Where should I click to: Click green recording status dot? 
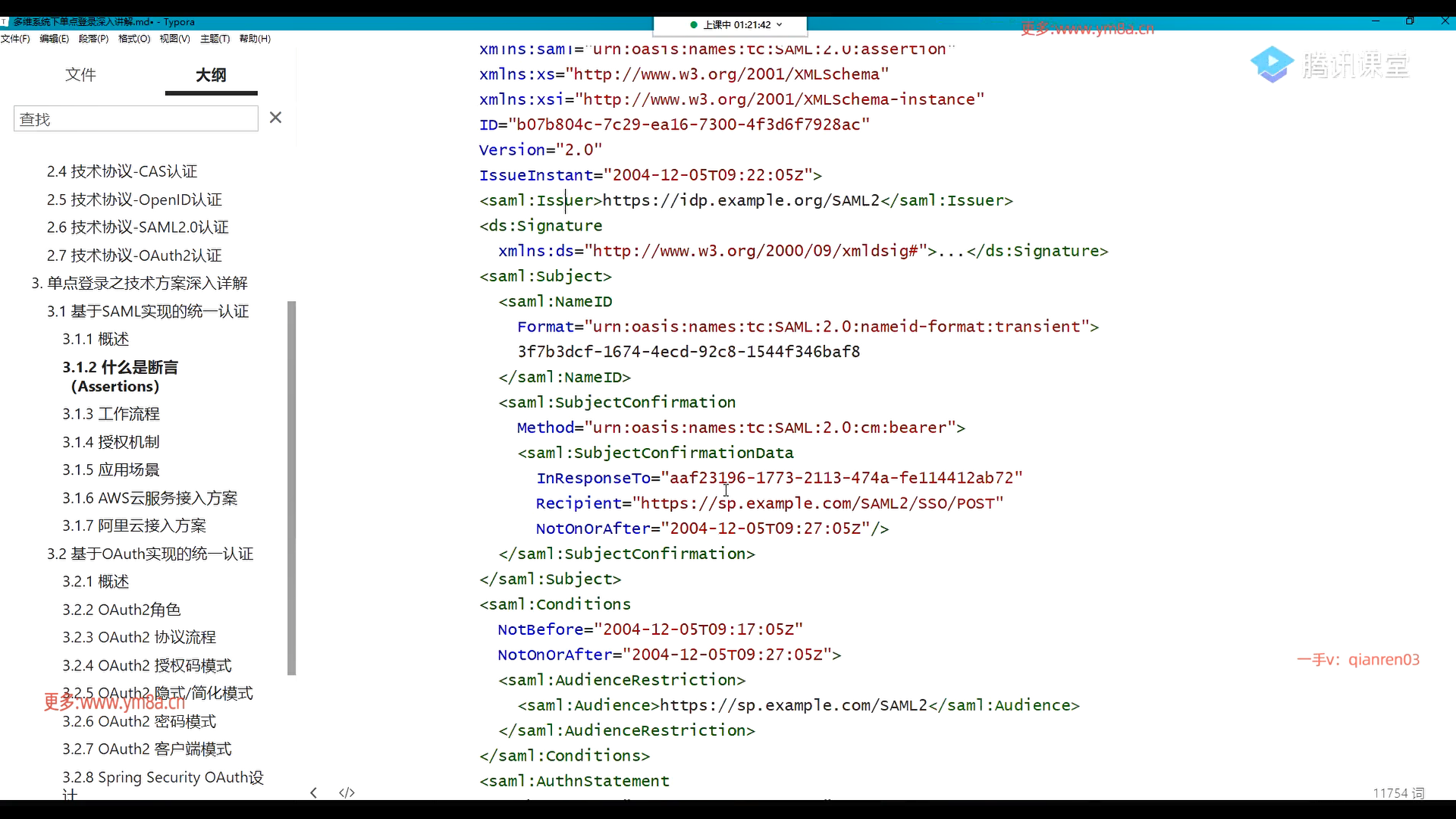click(693, 25)
